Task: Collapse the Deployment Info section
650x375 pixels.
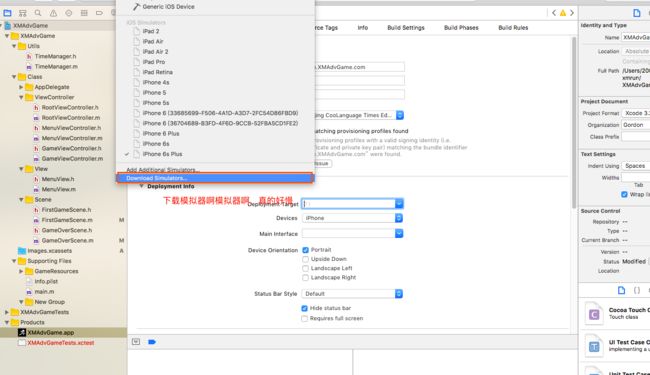Action: 142,186
